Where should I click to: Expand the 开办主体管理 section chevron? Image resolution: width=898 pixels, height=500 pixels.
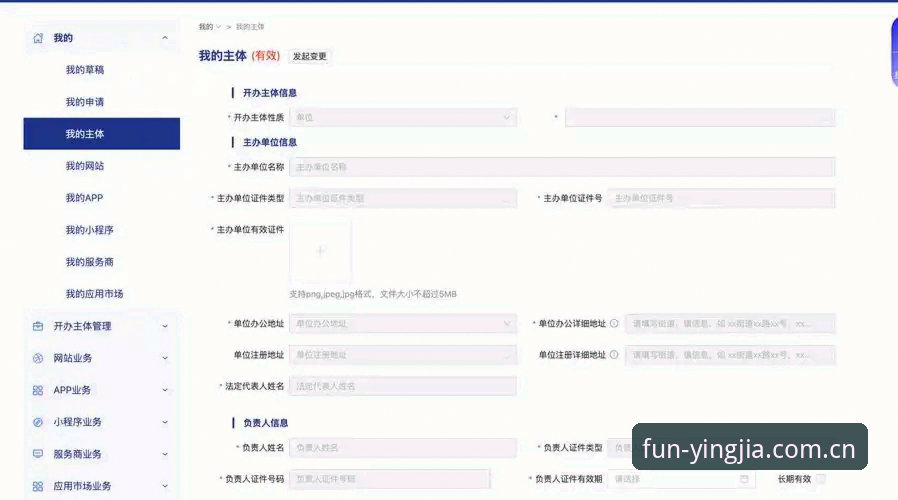(x=165, y=326)
